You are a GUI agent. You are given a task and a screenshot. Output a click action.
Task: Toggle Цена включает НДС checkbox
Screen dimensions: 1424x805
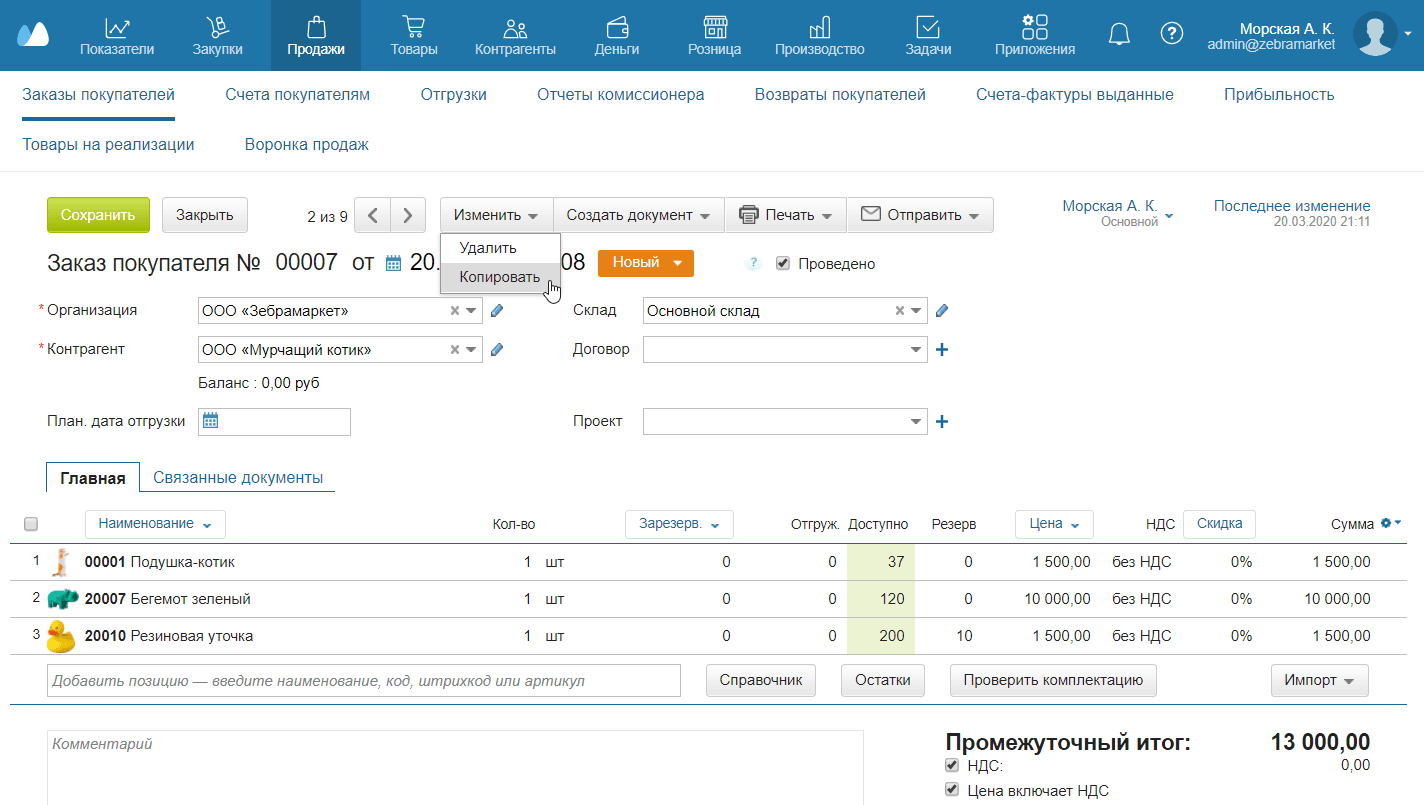pos(952,790)
